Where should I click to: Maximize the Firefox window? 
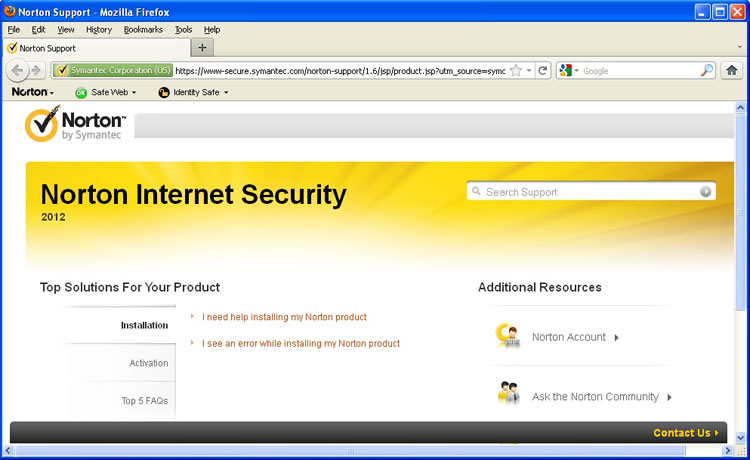pos(720,11)
